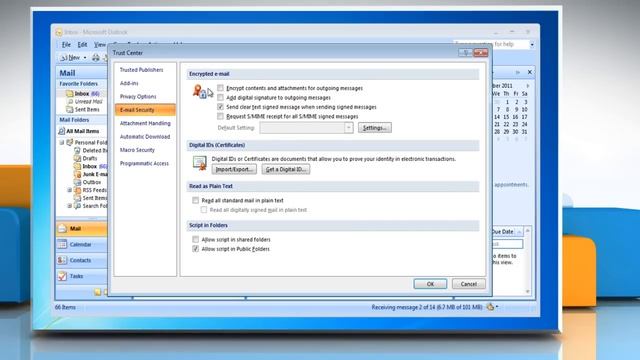Click the All Mail Items magnifier icon
The width and height of the screenshot is (640, 360).
(62, 131)
